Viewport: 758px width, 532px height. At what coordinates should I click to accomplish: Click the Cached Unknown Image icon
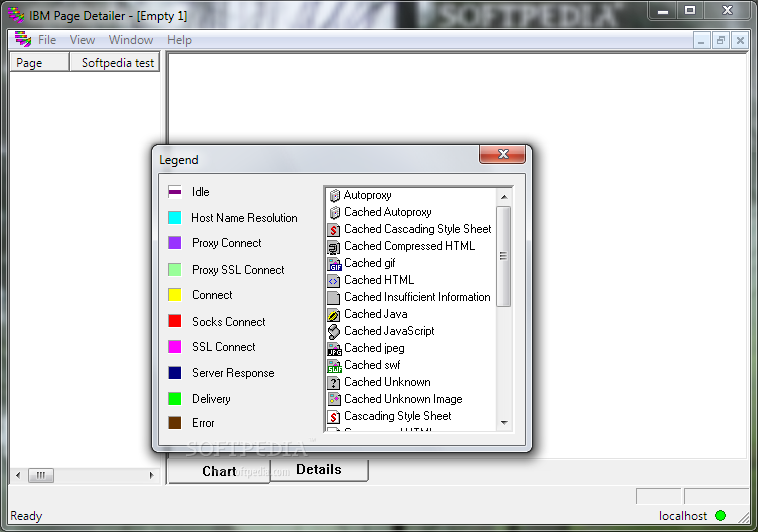335,399
